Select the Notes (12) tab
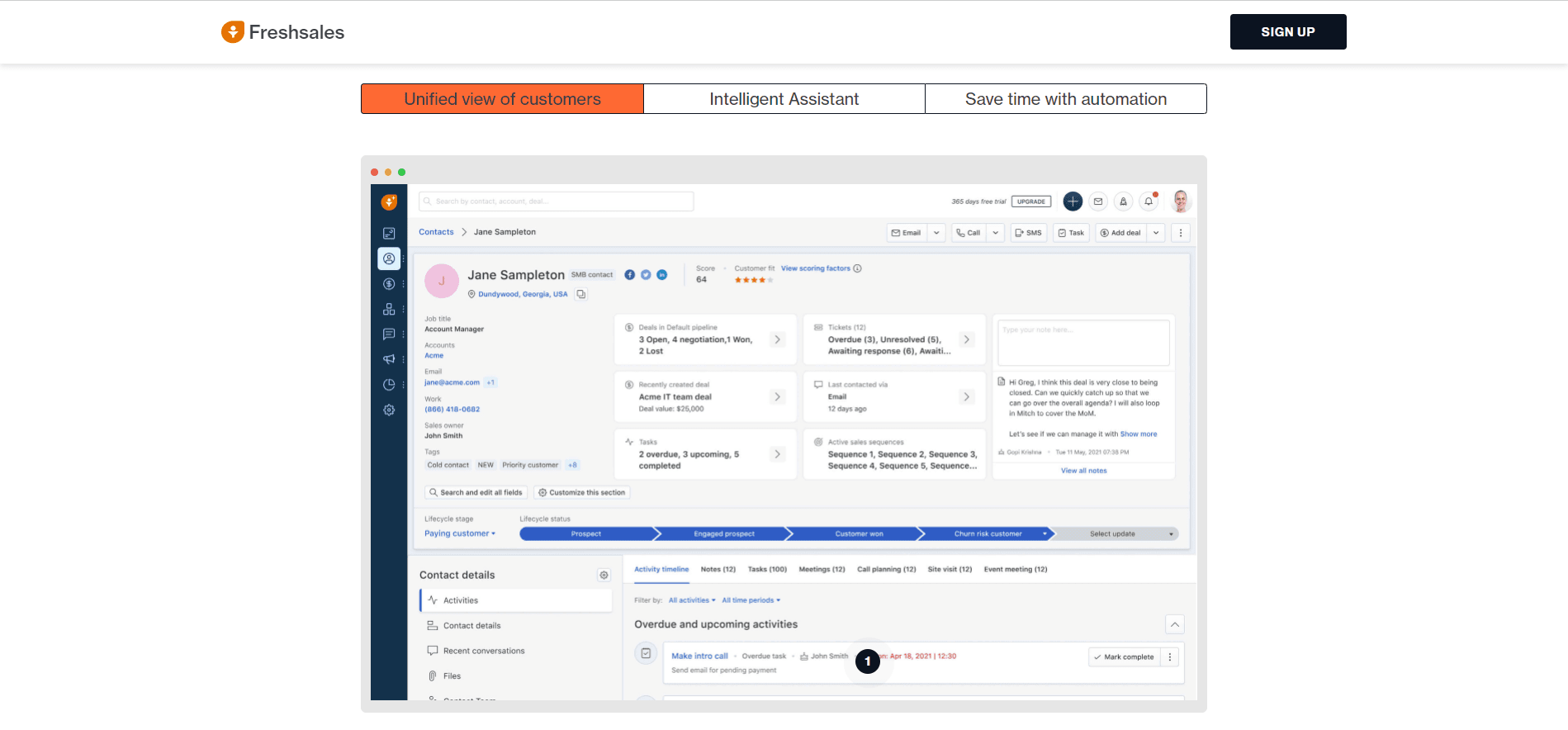The width and height of the screenshot is (1568, 730). click(x=718, y=570)
